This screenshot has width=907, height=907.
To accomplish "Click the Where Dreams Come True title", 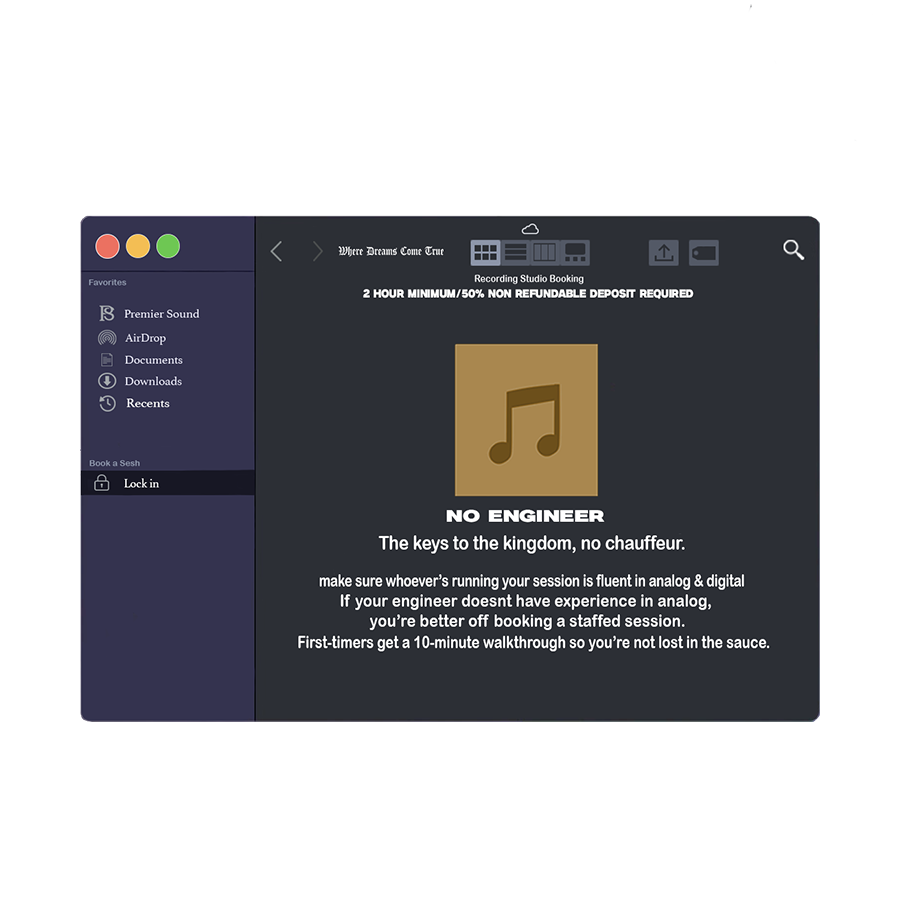I will pyautogui.click(x=391, y=252).
